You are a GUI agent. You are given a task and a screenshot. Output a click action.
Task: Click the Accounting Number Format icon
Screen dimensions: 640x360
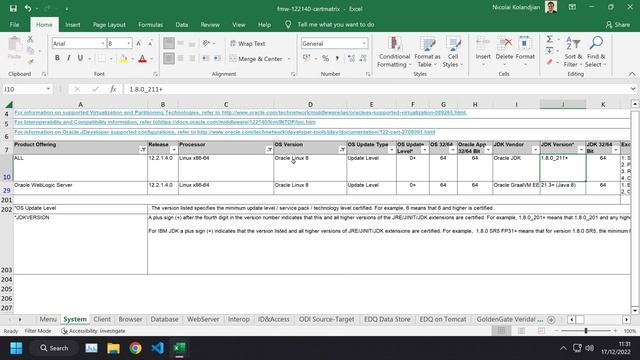(x=307, y=58)
